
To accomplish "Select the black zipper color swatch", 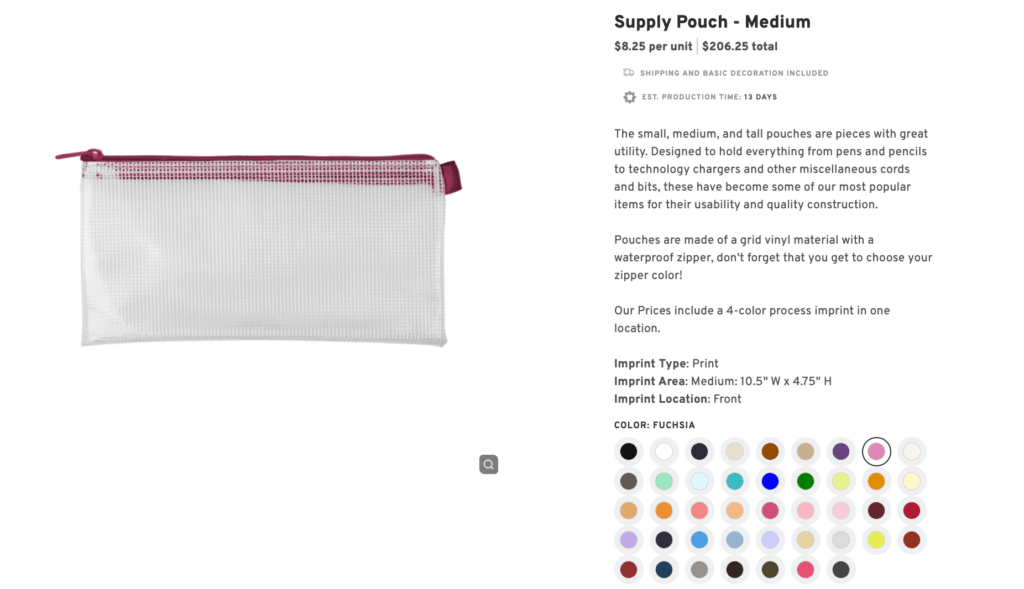I will 628,451.
